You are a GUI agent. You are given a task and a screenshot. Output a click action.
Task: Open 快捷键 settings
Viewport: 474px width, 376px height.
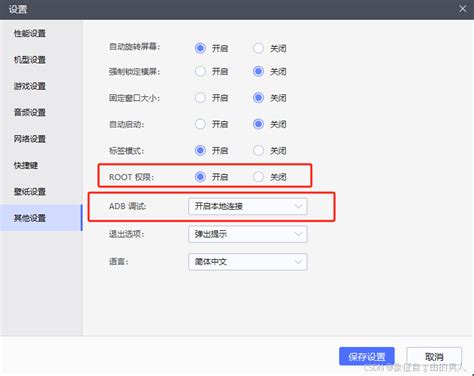point(26,165)
